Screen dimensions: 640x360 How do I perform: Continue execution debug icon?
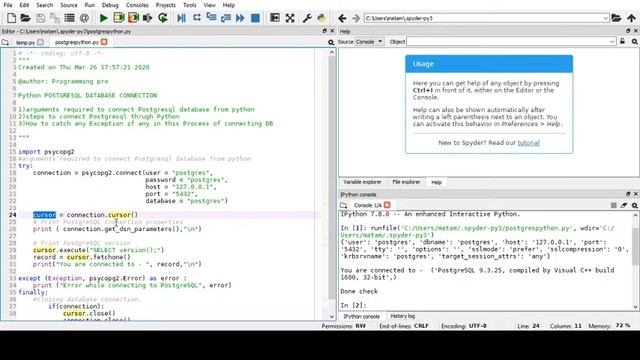coord(240,18)
